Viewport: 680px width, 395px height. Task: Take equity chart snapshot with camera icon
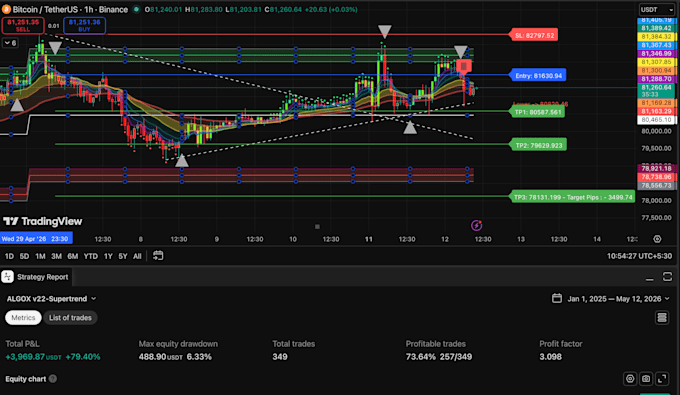pyautogui.click(x=646, y=379)
